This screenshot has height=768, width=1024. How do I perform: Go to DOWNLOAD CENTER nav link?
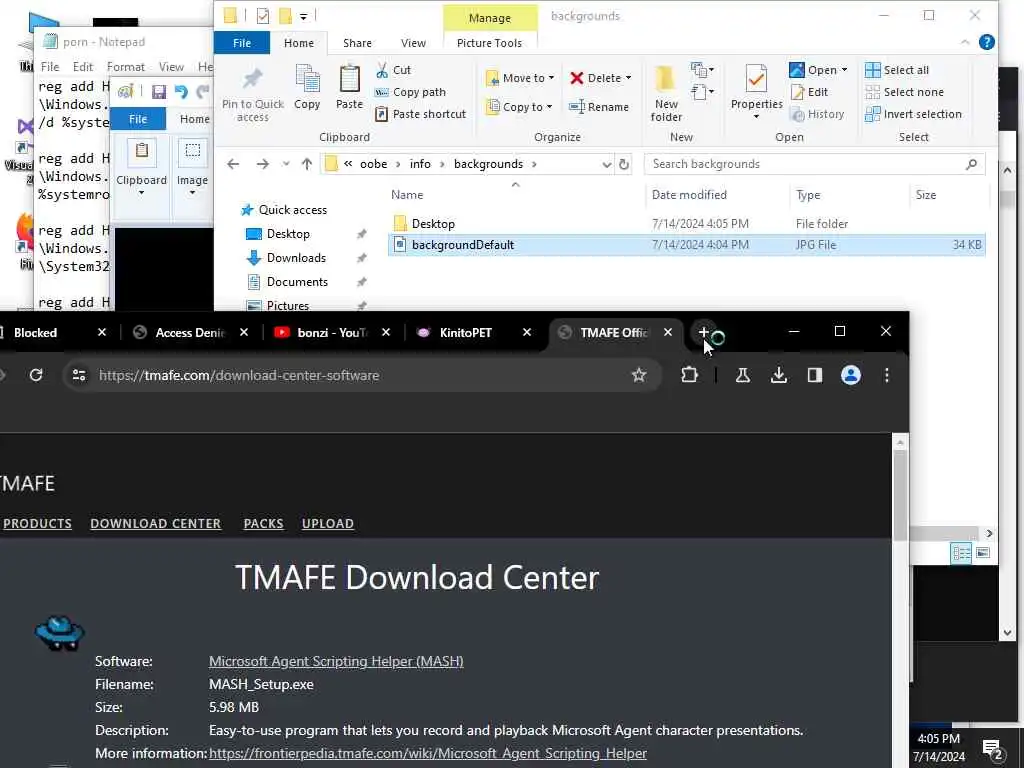pyautogui.click(x=155, y=524)
